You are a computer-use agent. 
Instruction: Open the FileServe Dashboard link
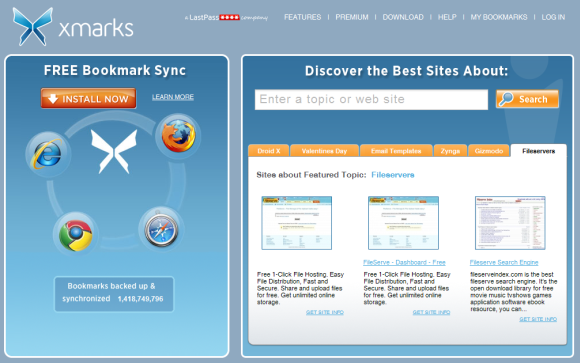[404, 262]
